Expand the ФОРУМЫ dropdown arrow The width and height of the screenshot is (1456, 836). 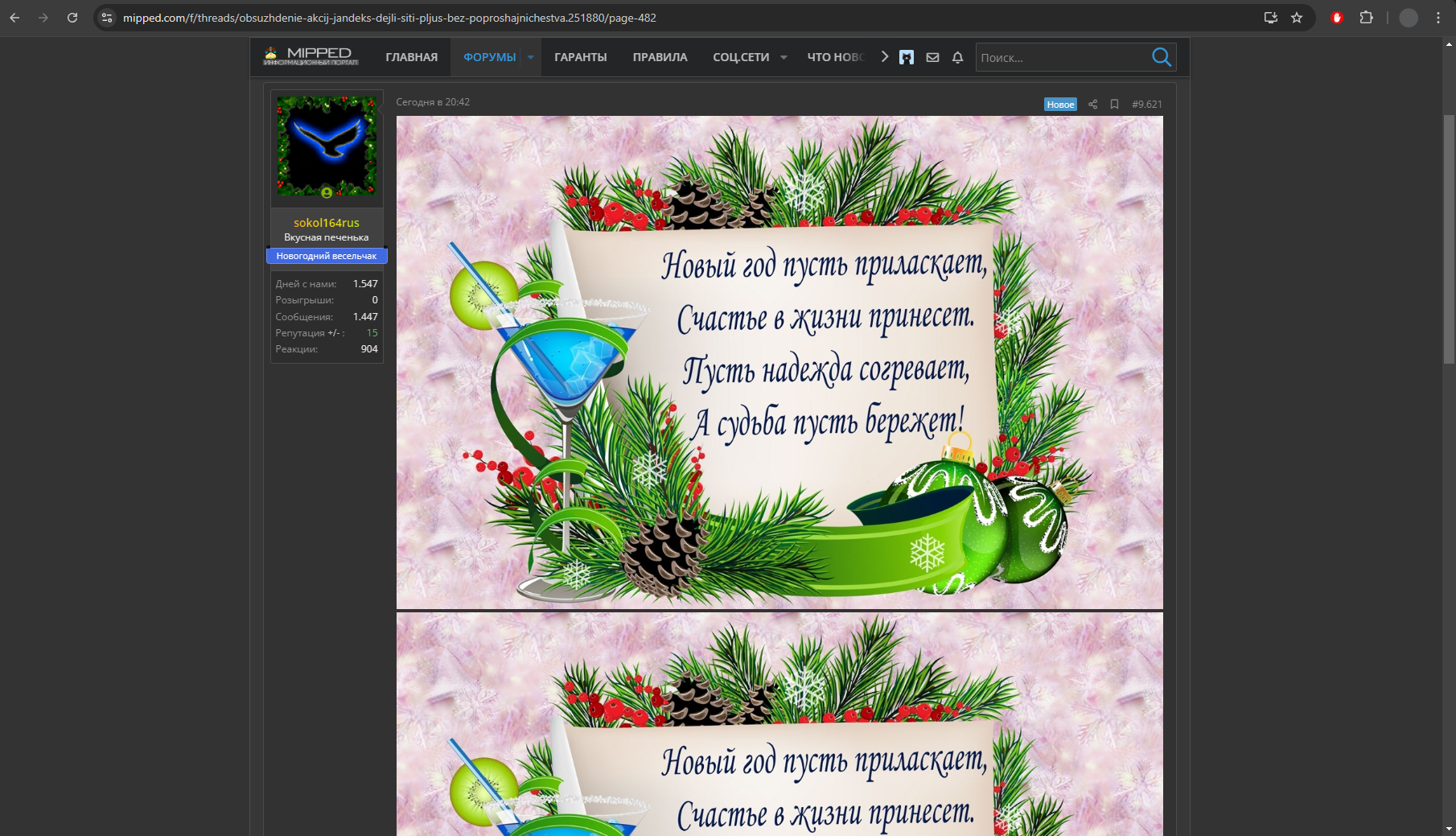531,57
